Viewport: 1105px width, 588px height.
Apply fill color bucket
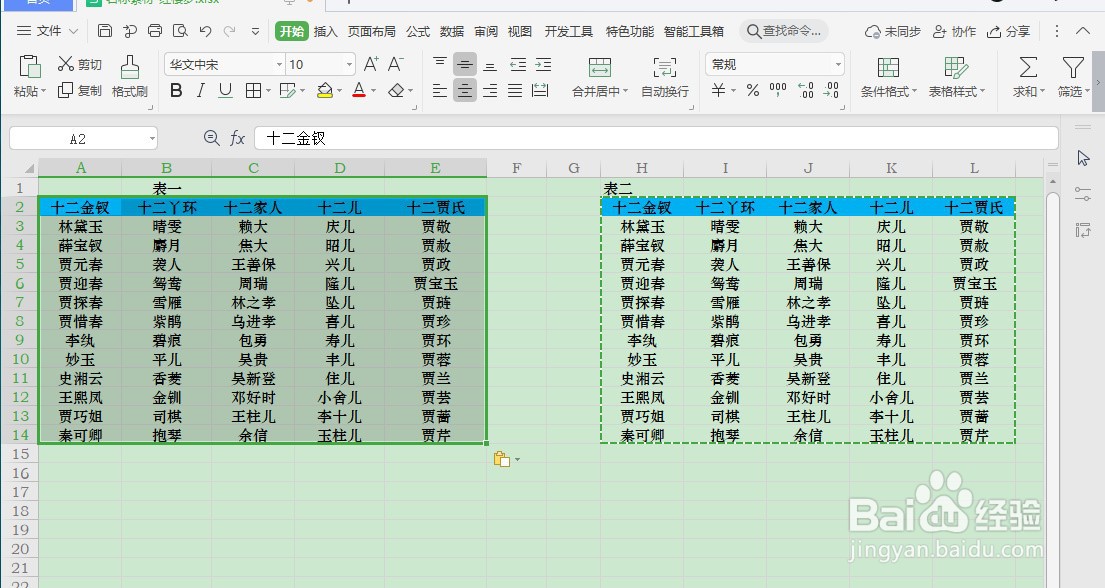click(x=324, y=90)
